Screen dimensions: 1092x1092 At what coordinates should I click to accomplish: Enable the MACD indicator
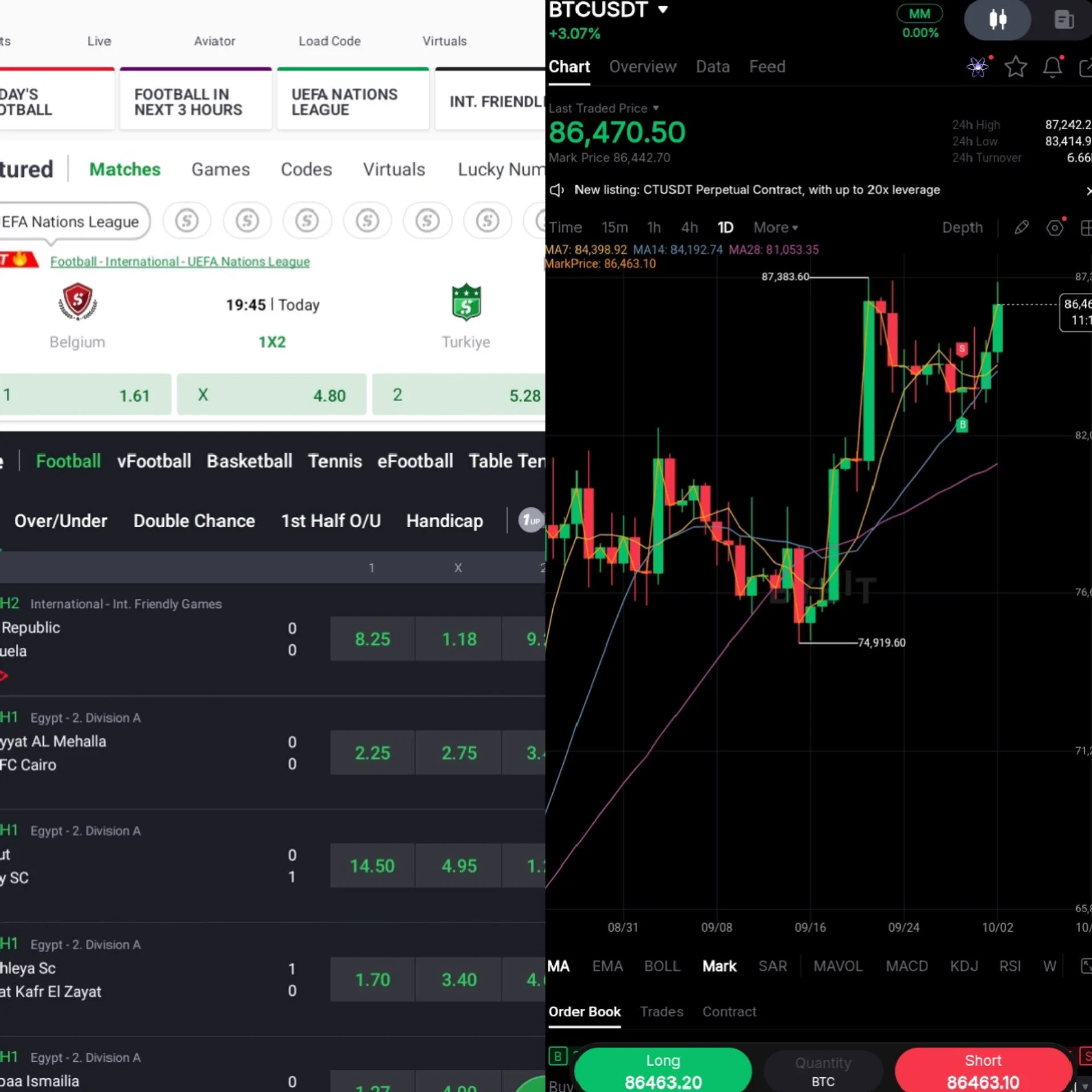[907, 966]
